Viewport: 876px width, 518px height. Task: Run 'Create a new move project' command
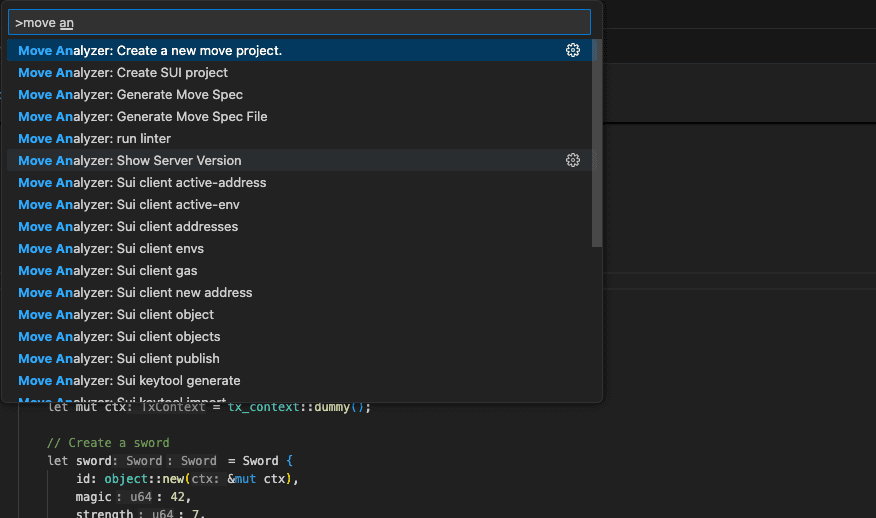[x=299, y=50]
